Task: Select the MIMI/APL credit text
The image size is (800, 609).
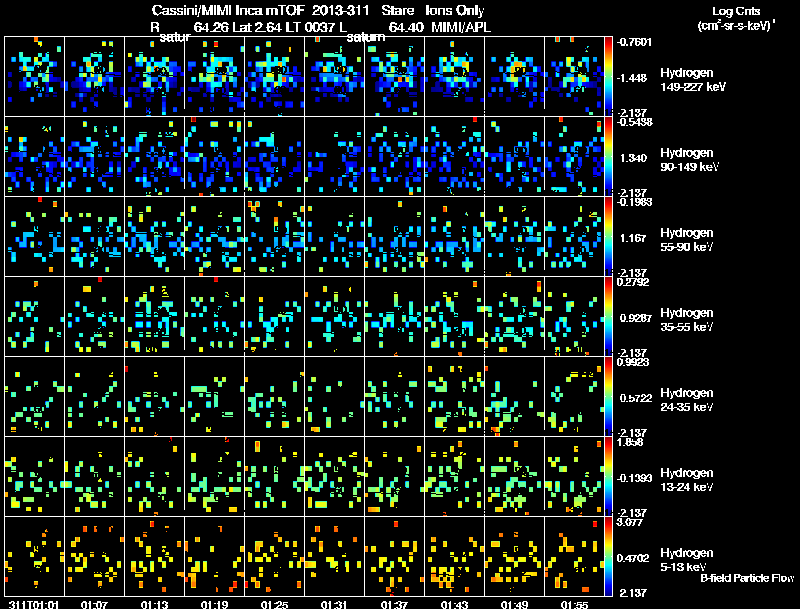Action: click(461, 27)
